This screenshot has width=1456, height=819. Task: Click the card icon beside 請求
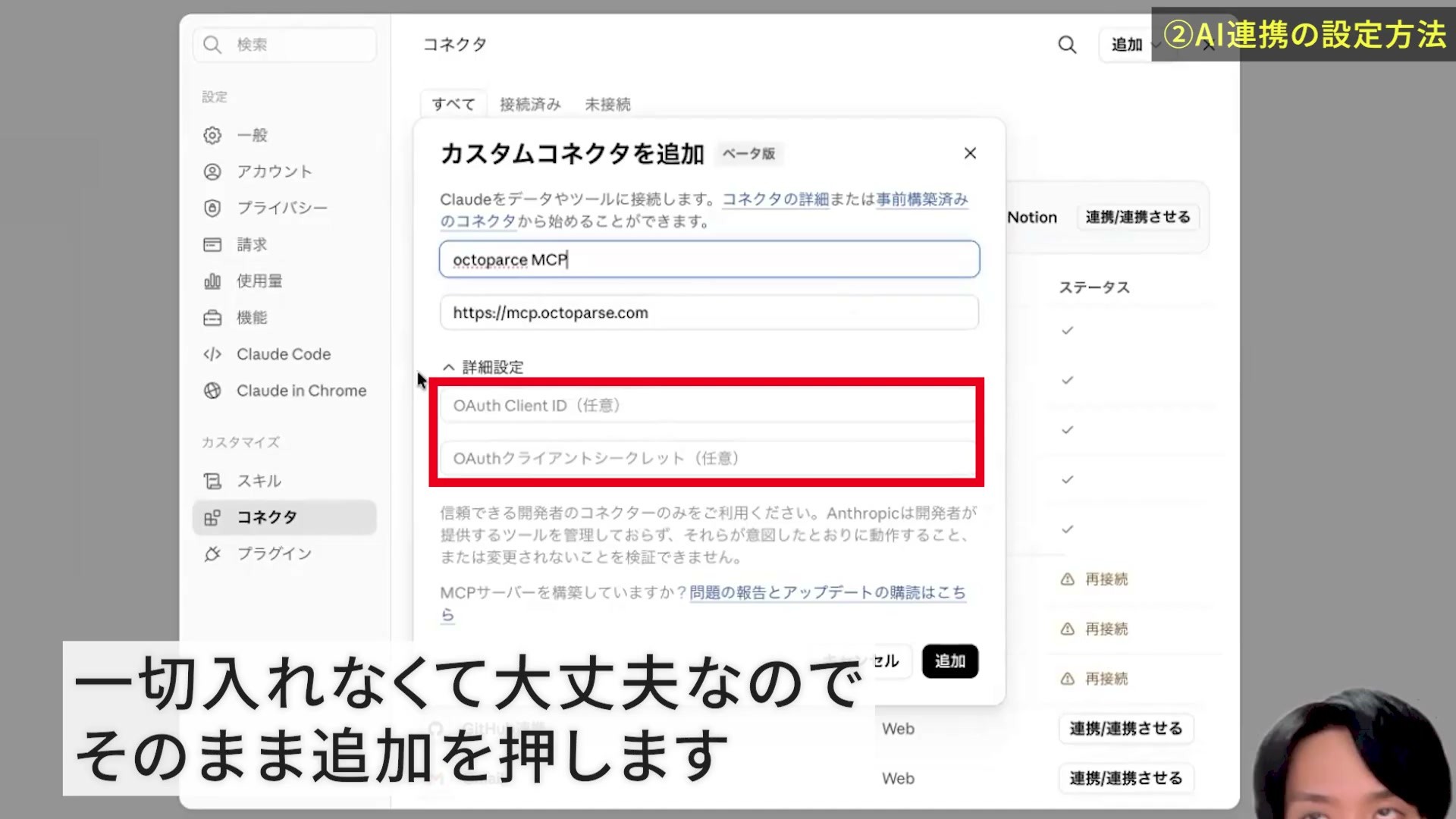coord(212,244)
